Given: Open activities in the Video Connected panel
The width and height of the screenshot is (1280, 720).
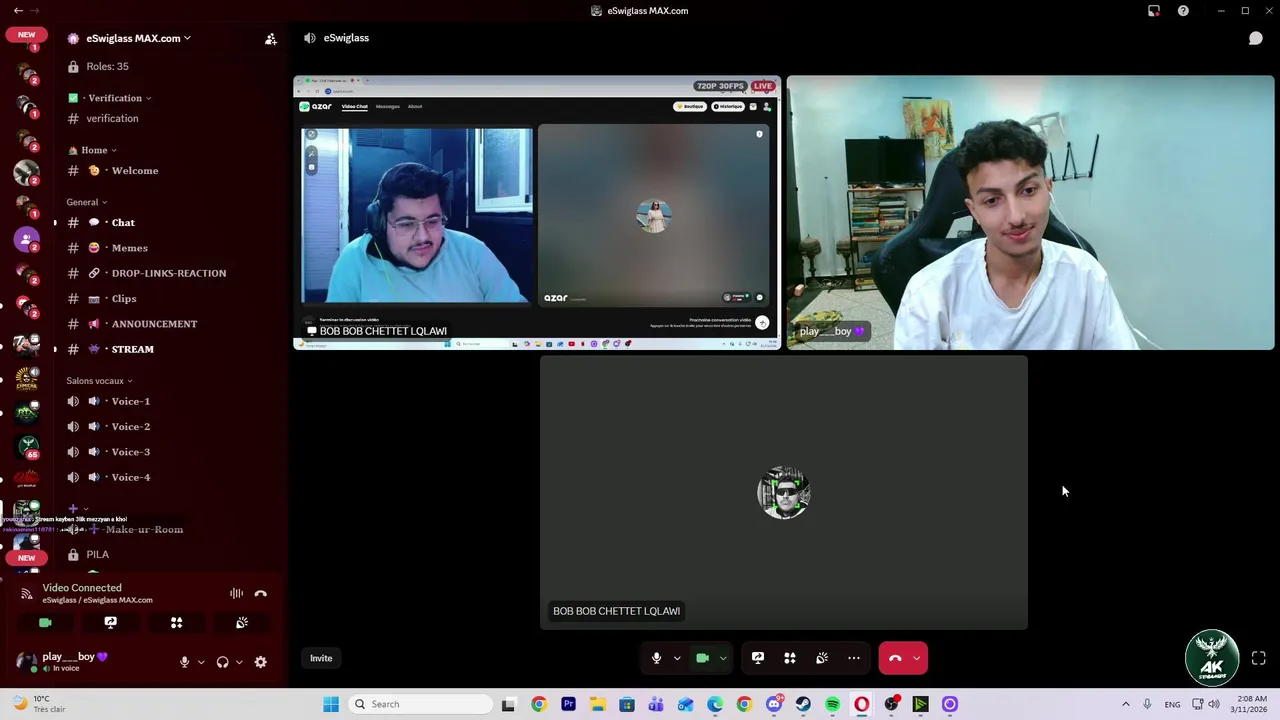Looking at the screenshot, I should 176,622.
